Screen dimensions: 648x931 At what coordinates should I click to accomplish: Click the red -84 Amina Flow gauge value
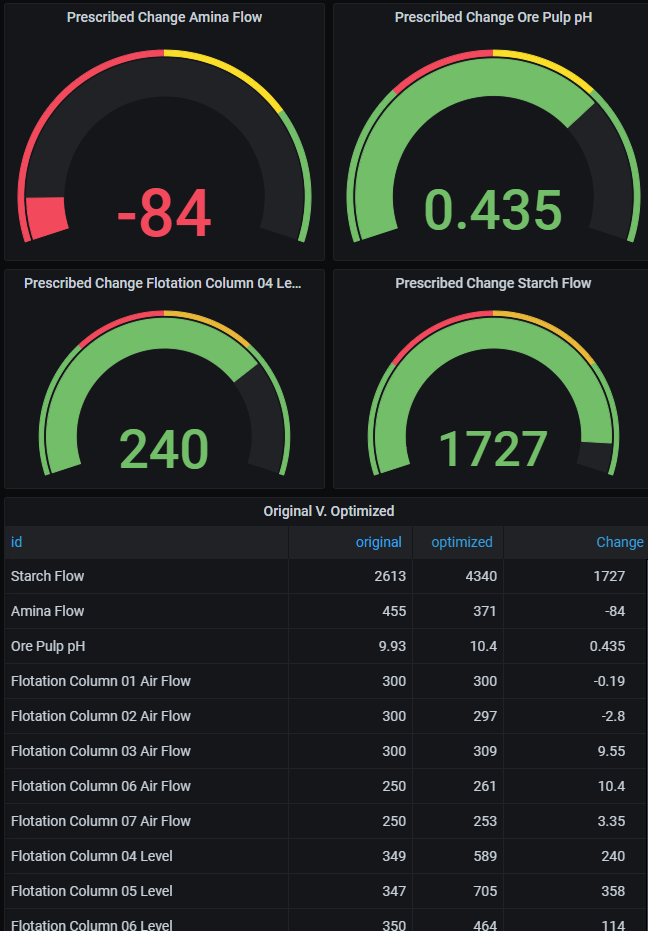point(164,213)
